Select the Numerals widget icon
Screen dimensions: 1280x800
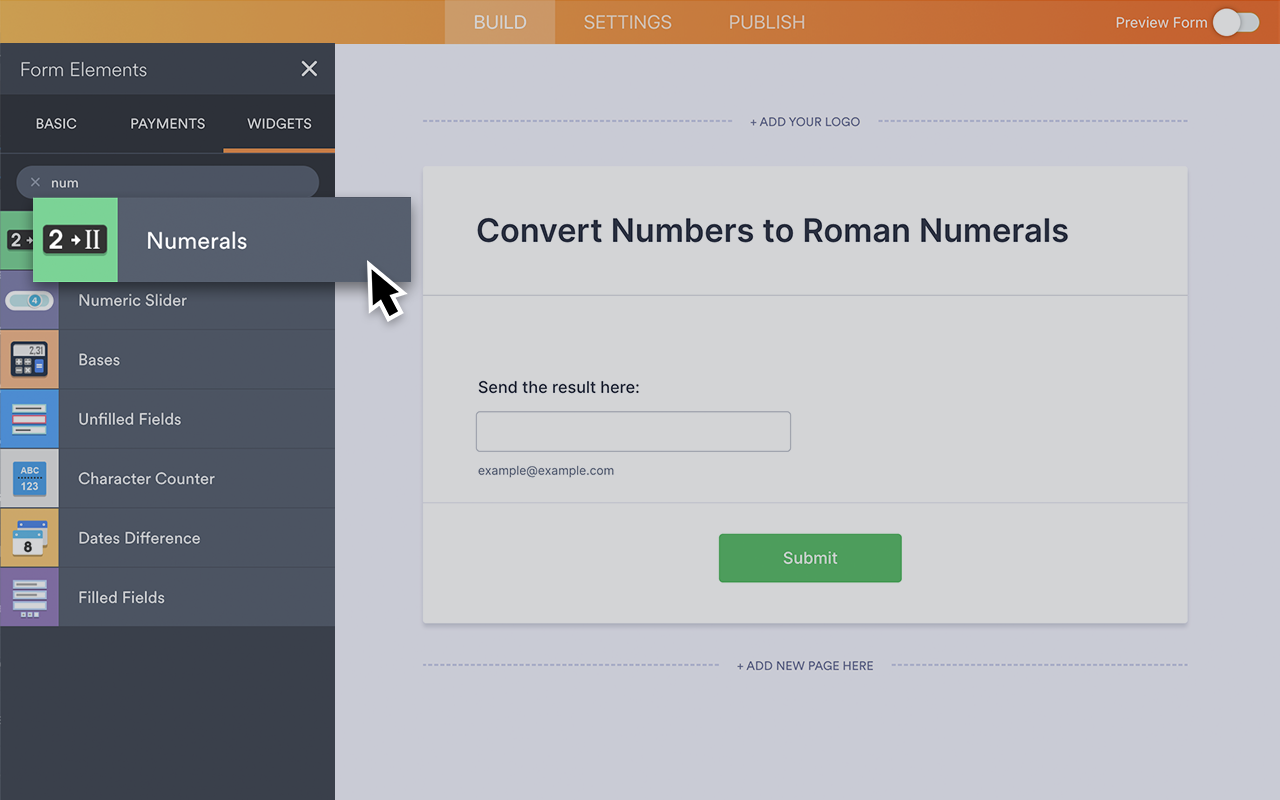coord(75,240)
